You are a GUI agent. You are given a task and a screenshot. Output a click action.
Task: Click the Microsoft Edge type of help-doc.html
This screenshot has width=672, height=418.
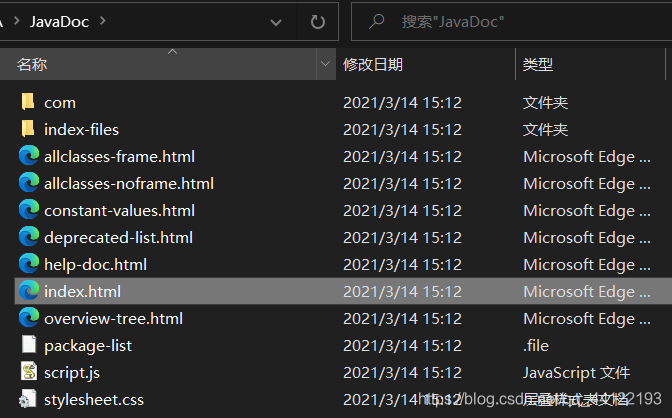pos(587,265)
